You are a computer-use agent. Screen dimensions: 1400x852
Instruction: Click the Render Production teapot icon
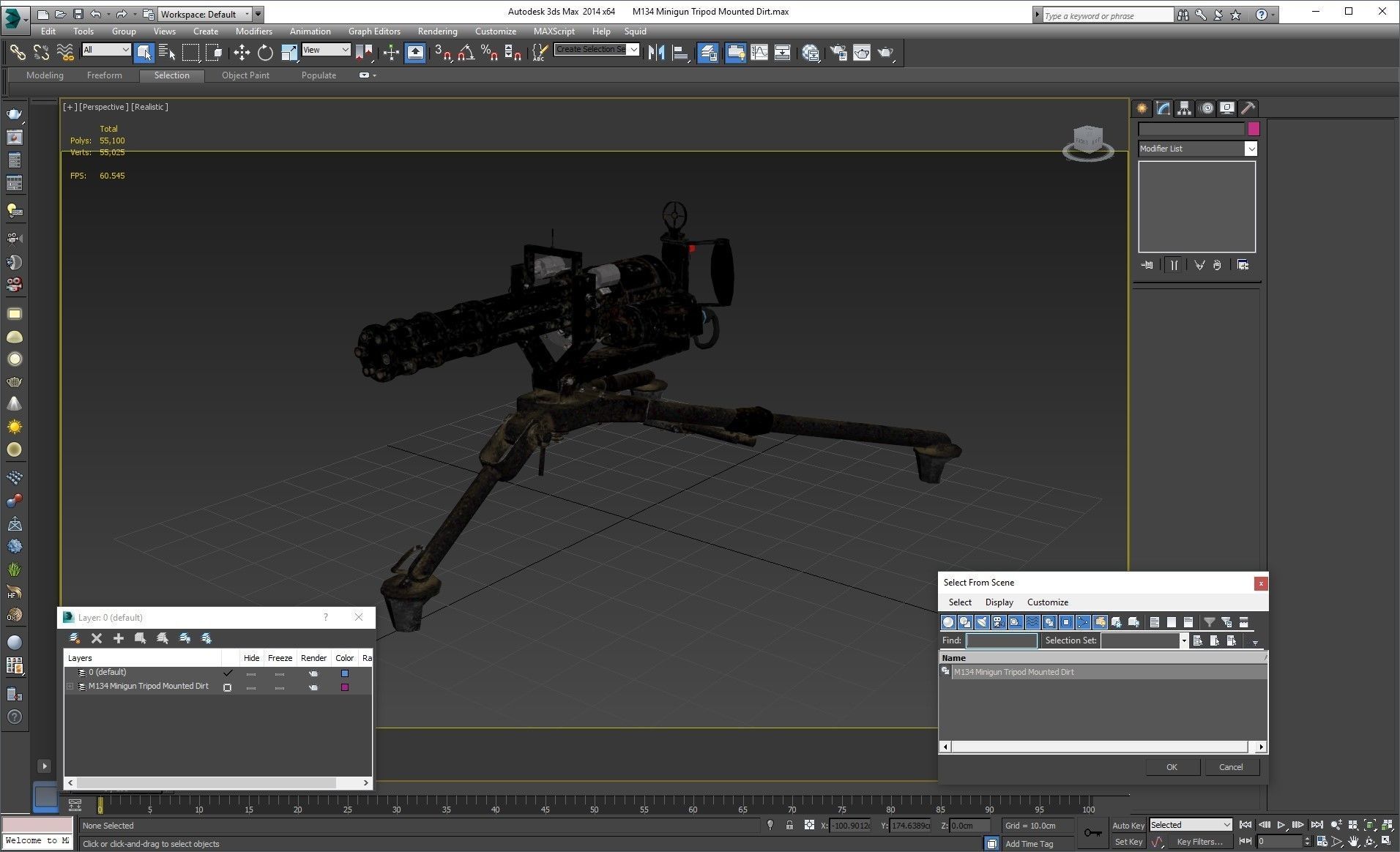coord(886,52)
